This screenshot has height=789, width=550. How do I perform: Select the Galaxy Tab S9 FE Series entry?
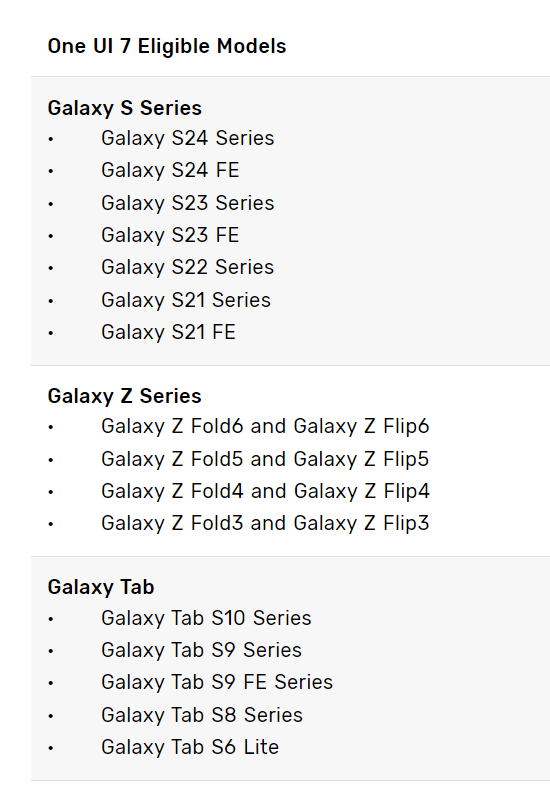(x=217, y=682)
